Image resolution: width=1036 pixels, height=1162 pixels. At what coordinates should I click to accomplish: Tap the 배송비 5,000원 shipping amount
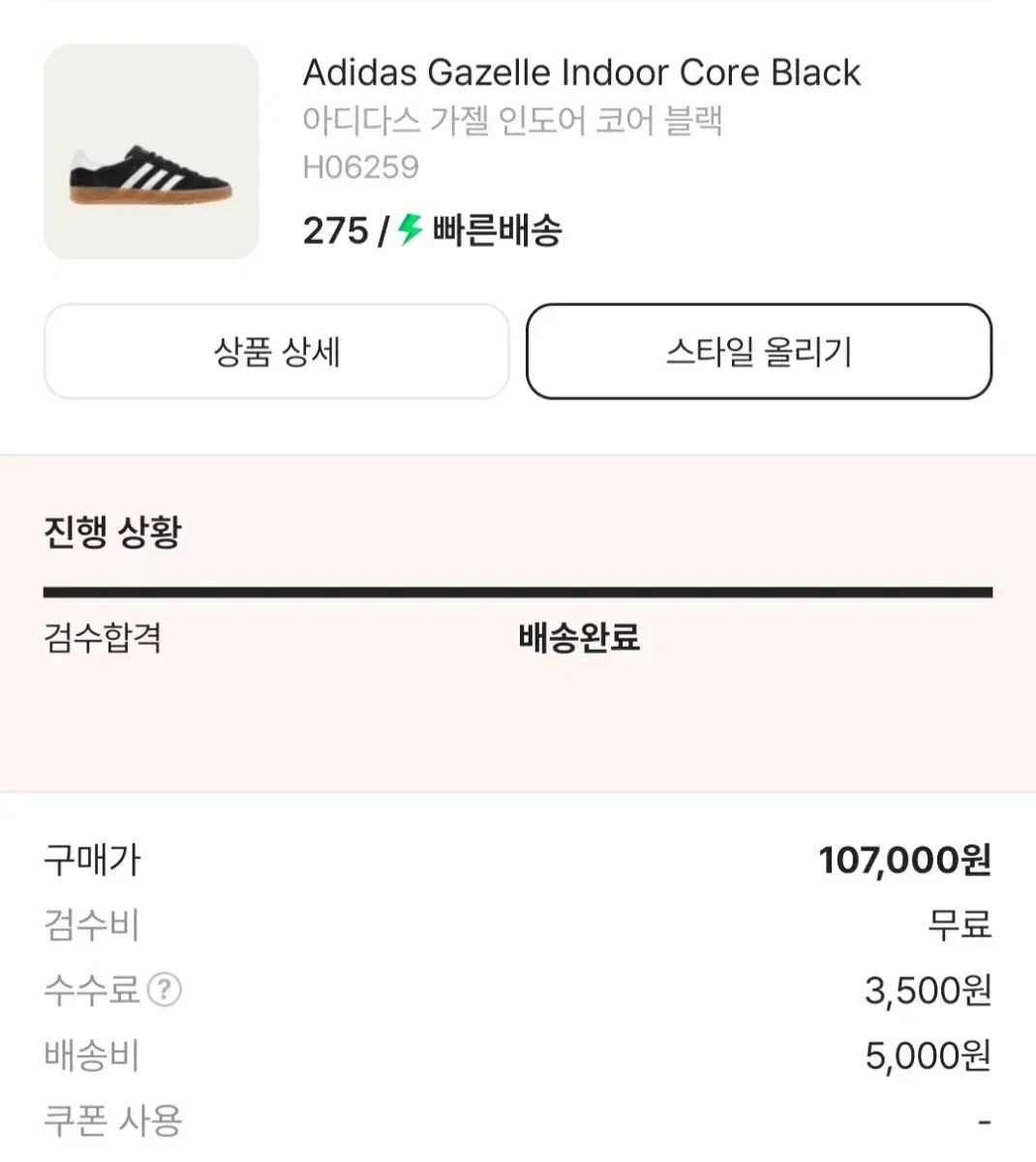coord(929,1055)
